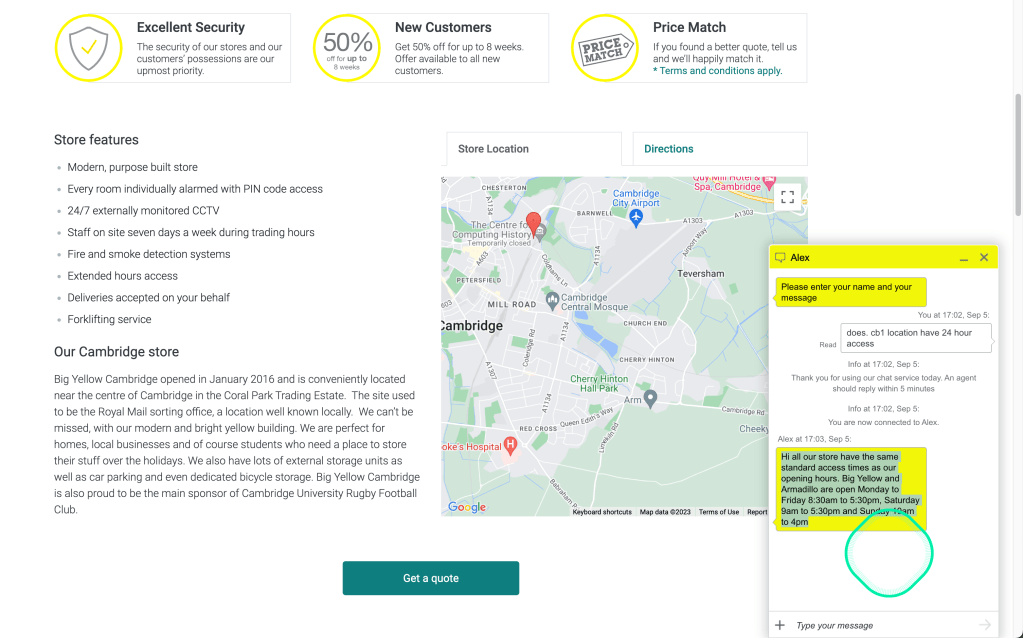Click the Excellent Security shield icon
The height and width of the screenshot is (638, 1023).
pyautogui.click(x=88, y=48)
